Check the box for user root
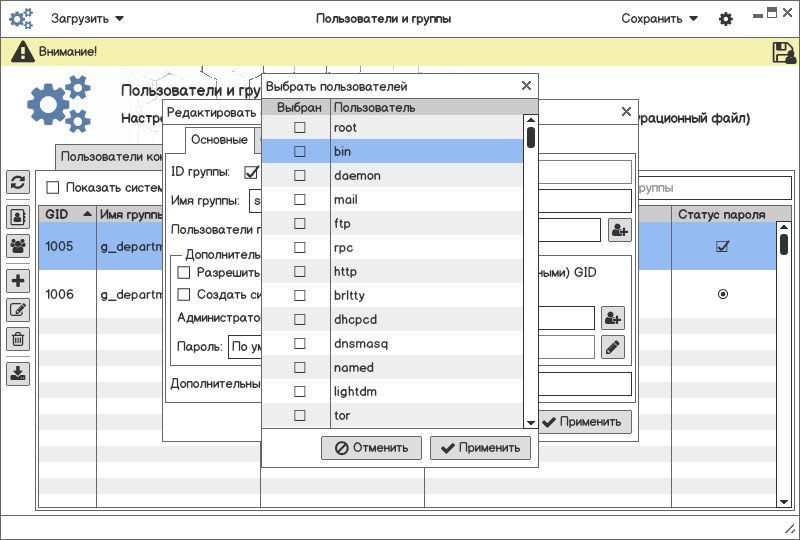Screen dimensions: 800x540 click(x=299, y=128)
